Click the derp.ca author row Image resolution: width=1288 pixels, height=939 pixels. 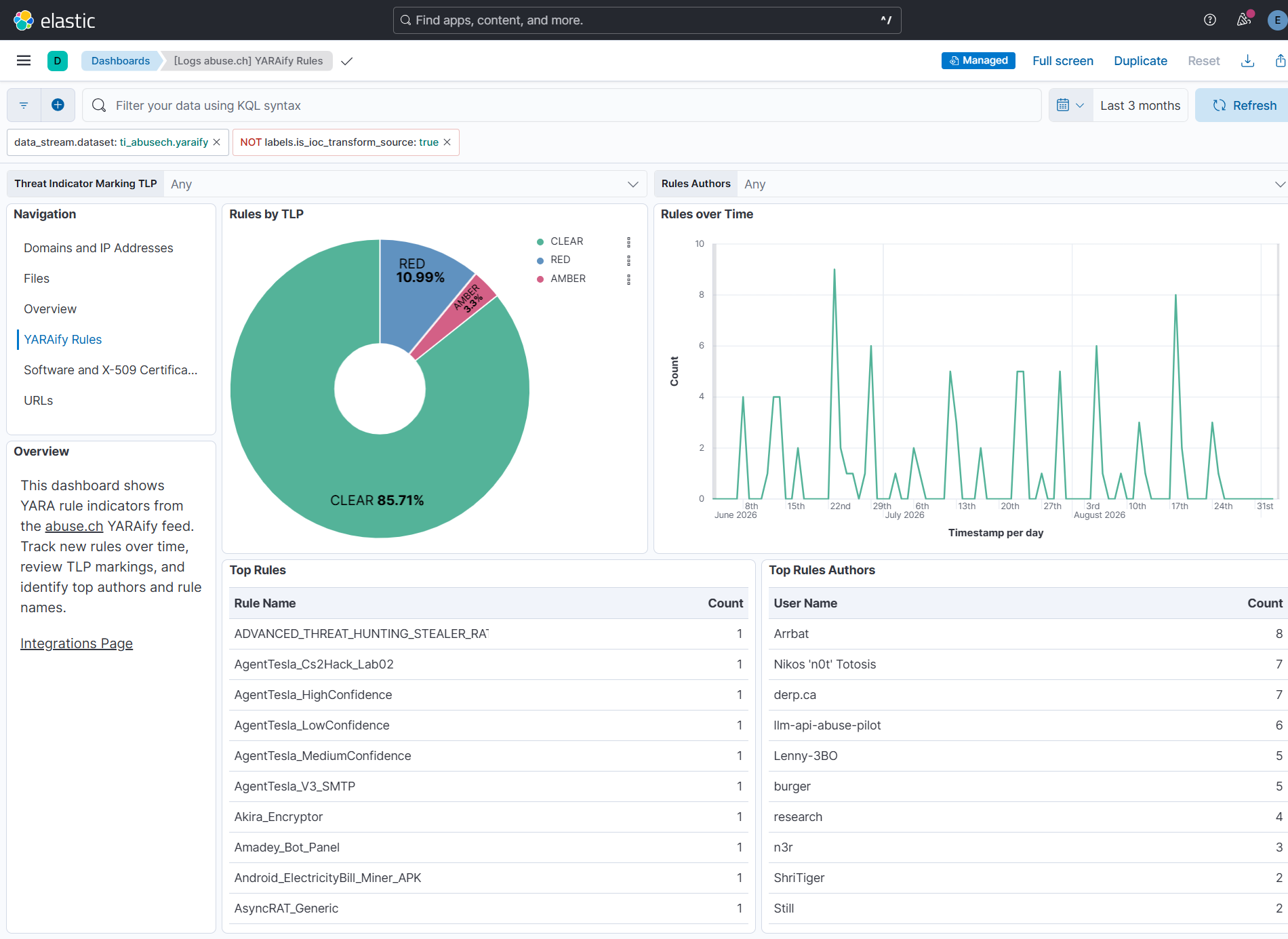pyautogui.click(x=1028, y=695)
